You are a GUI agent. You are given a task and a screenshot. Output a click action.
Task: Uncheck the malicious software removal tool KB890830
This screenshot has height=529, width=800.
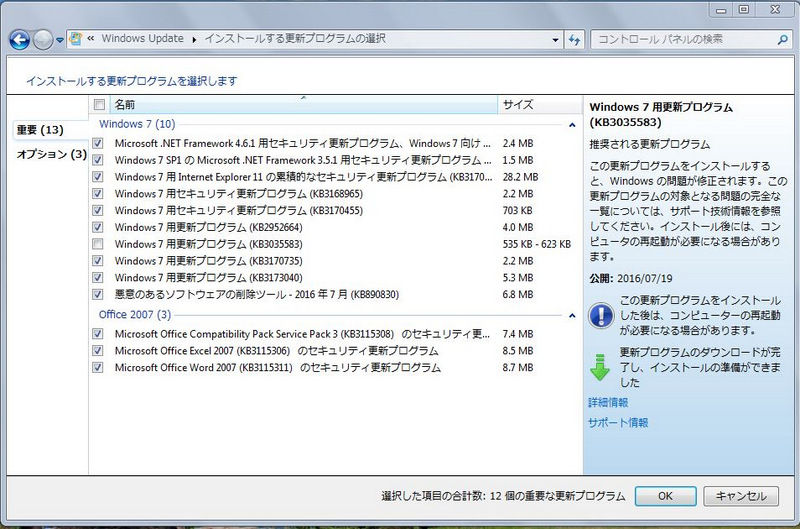click(98, 294)
